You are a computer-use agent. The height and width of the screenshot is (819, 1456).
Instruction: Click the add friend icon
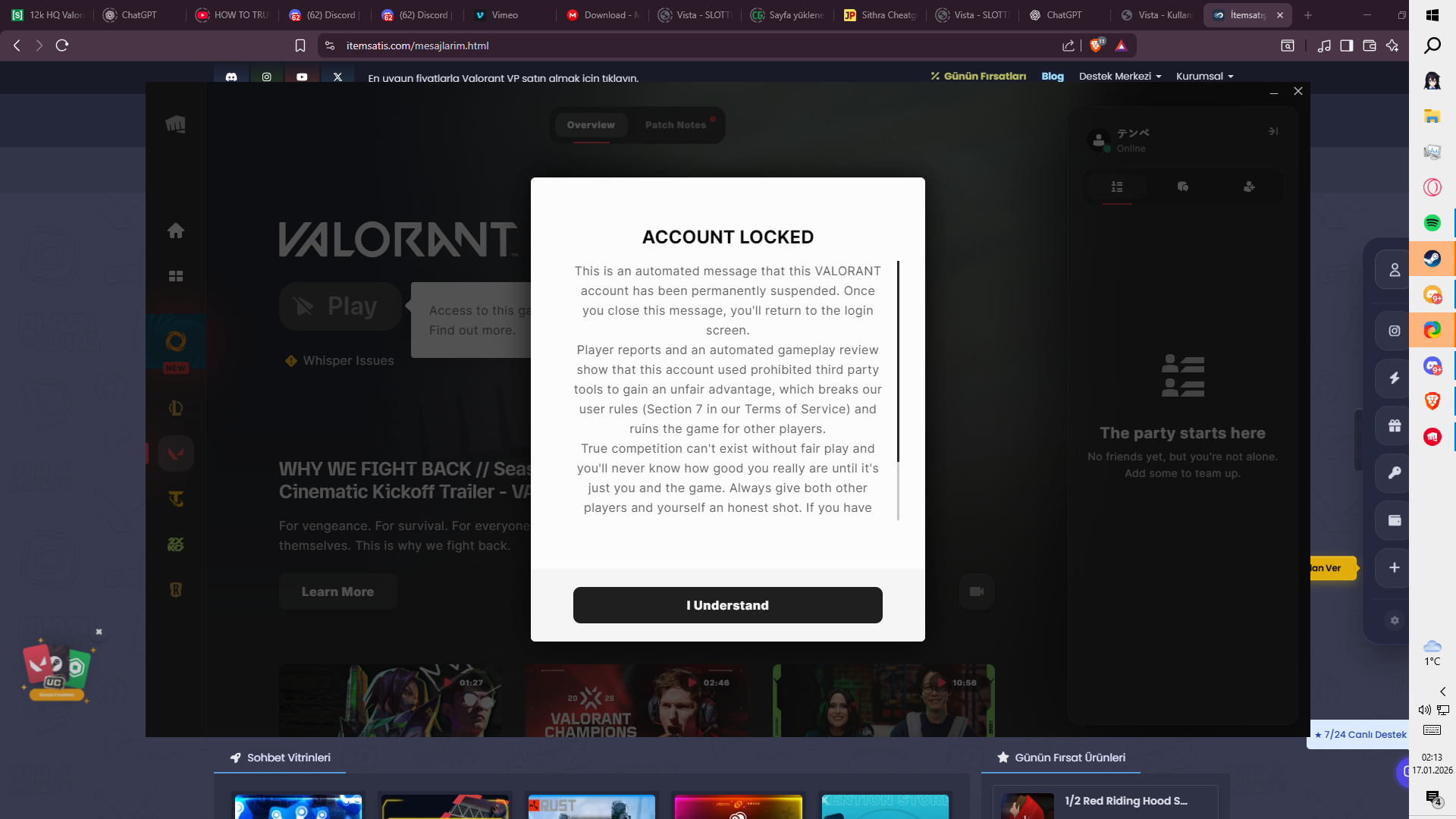pyautogui.click(x=1249, y=187)
